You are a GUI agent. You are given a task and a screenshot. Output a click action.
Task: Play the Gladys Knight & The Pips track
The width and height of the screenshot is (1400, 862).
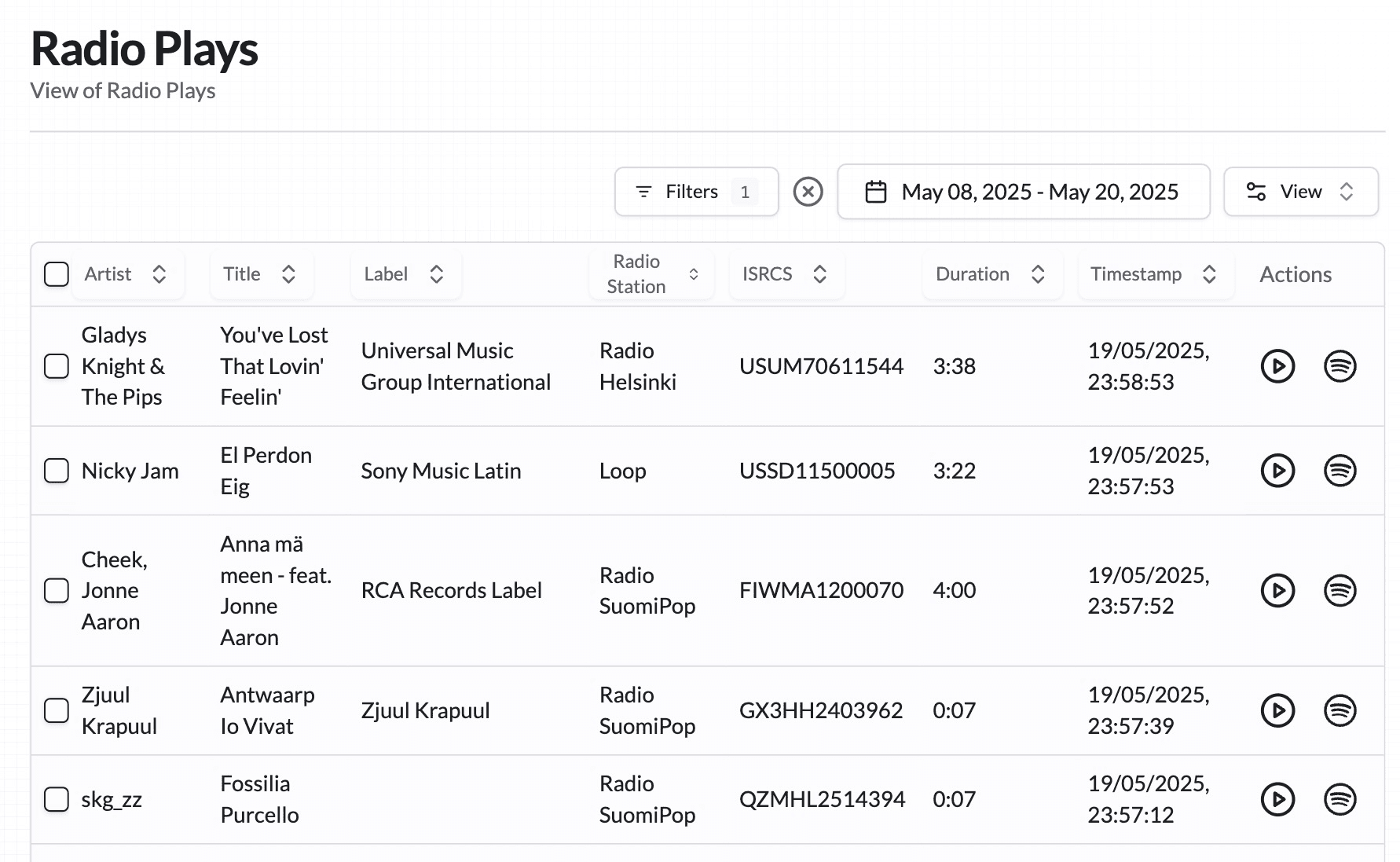point(1277,366)
